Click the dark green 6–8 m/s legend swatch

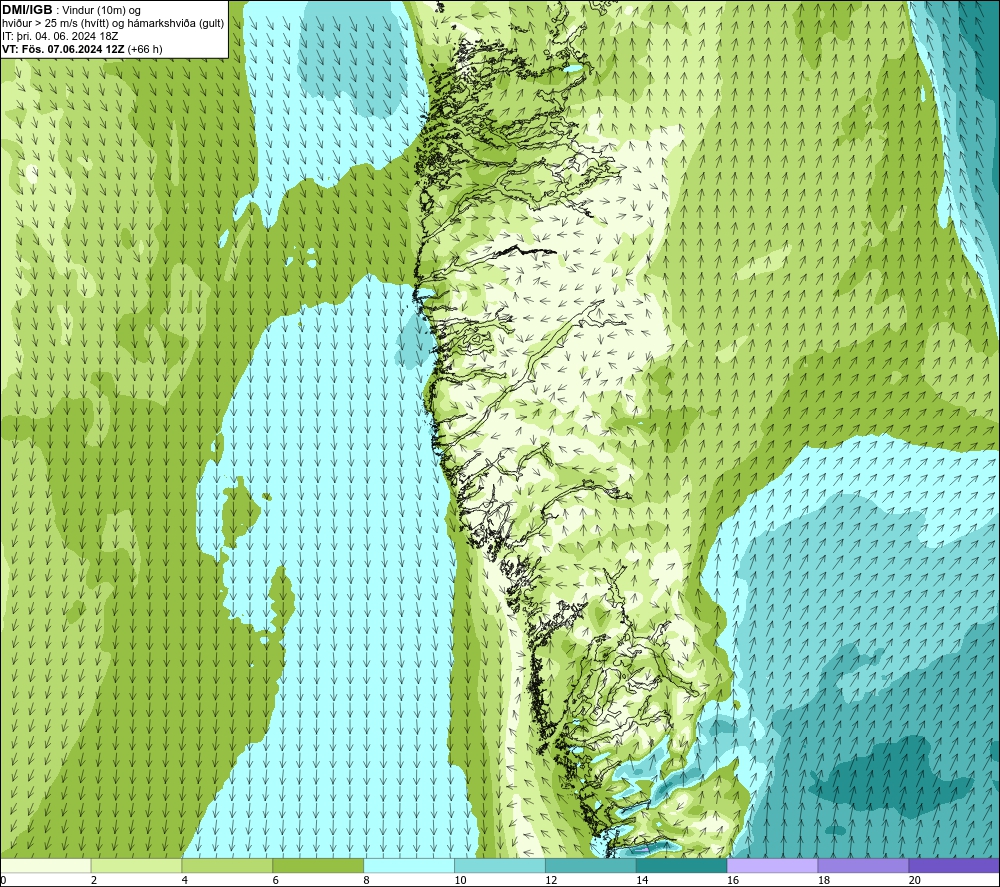318,866
